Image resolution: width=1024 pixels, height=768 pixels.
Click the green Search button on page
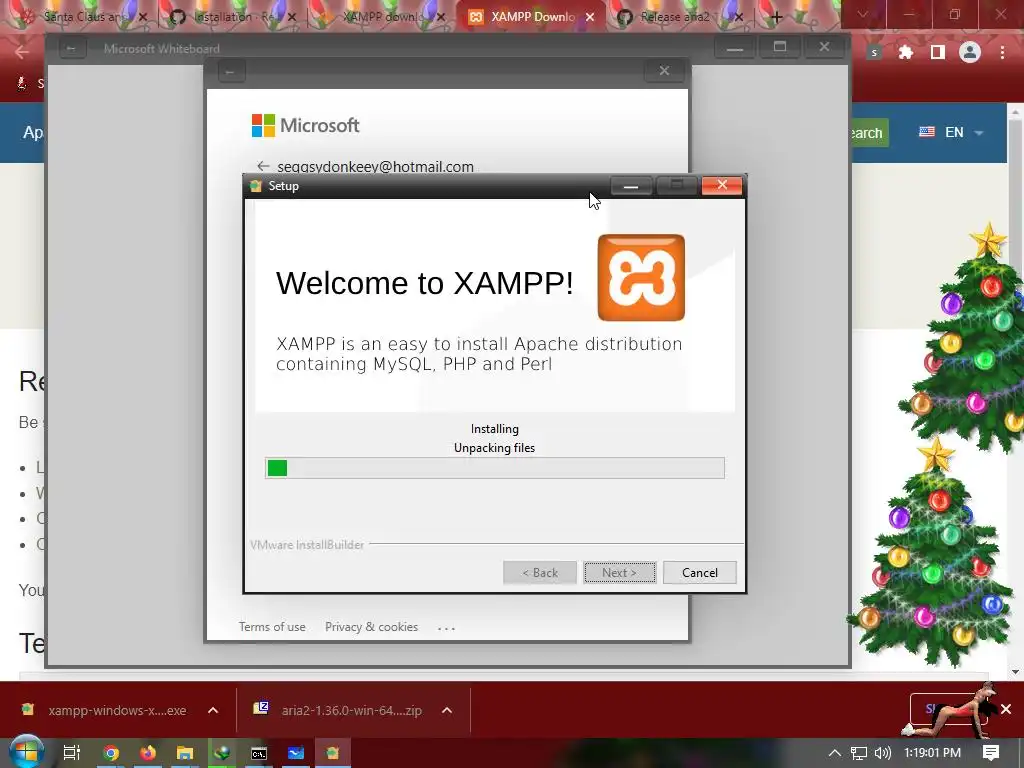pos(869,133)
